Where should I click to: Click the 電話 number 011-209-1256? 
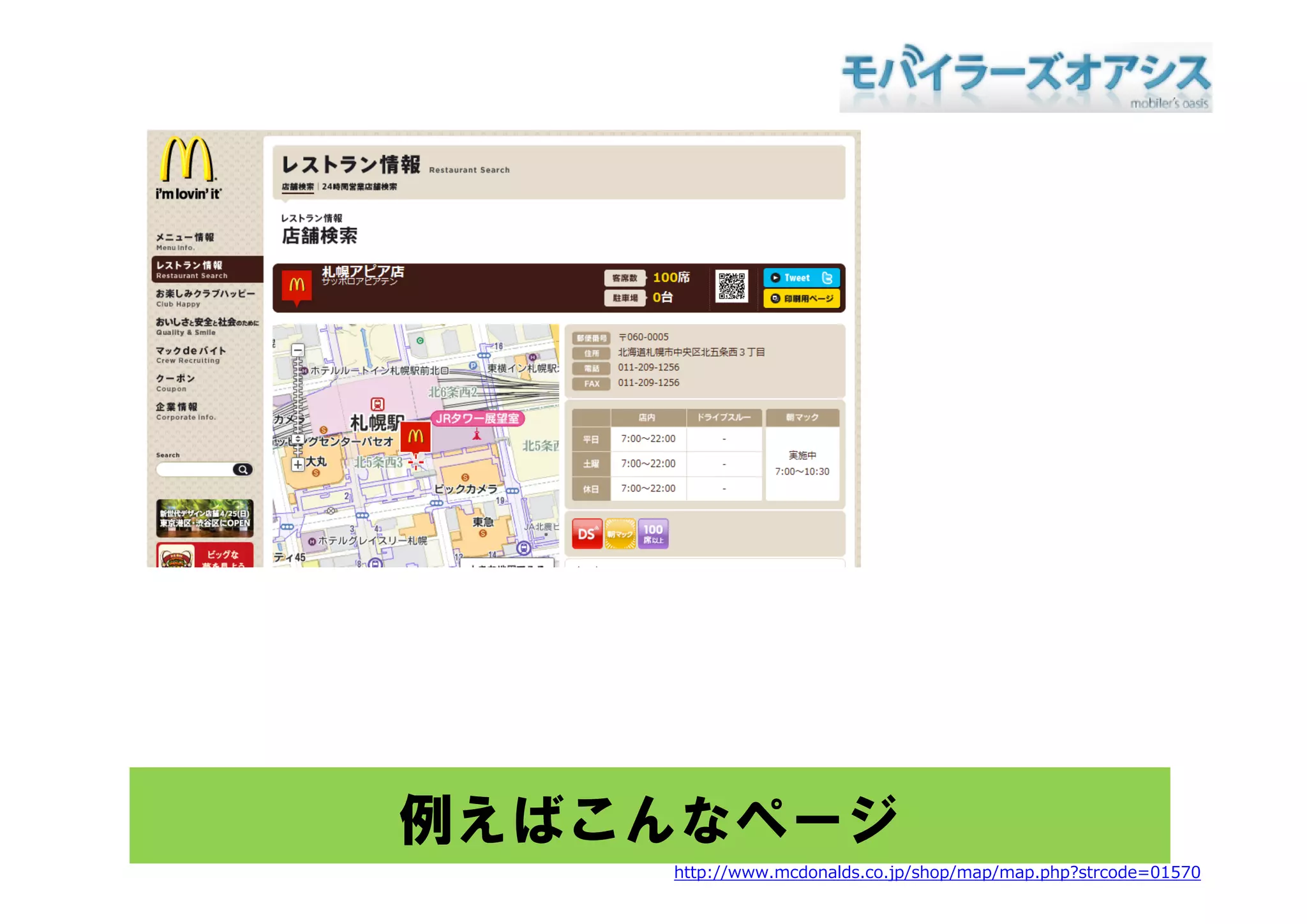coord(648,368)
